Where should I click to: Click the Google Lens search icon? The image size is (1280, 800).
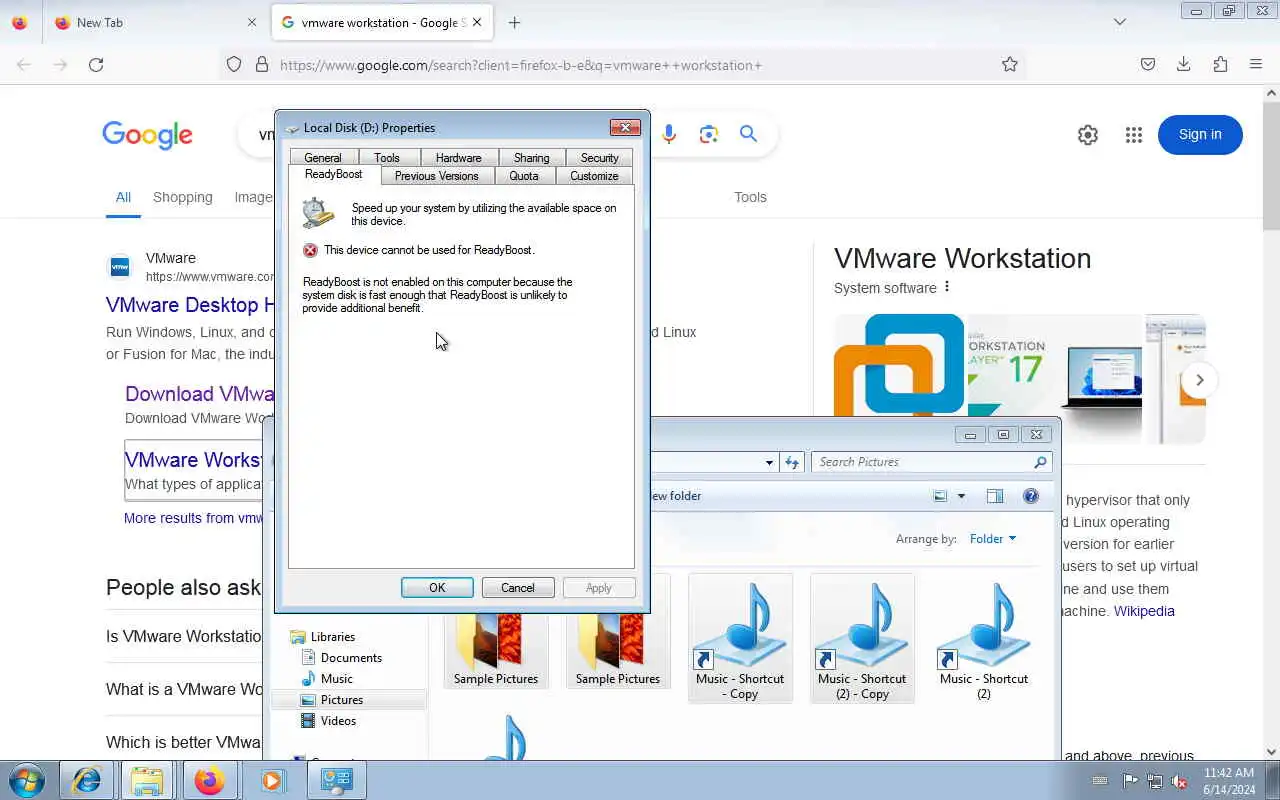click(x=709, y=134)
